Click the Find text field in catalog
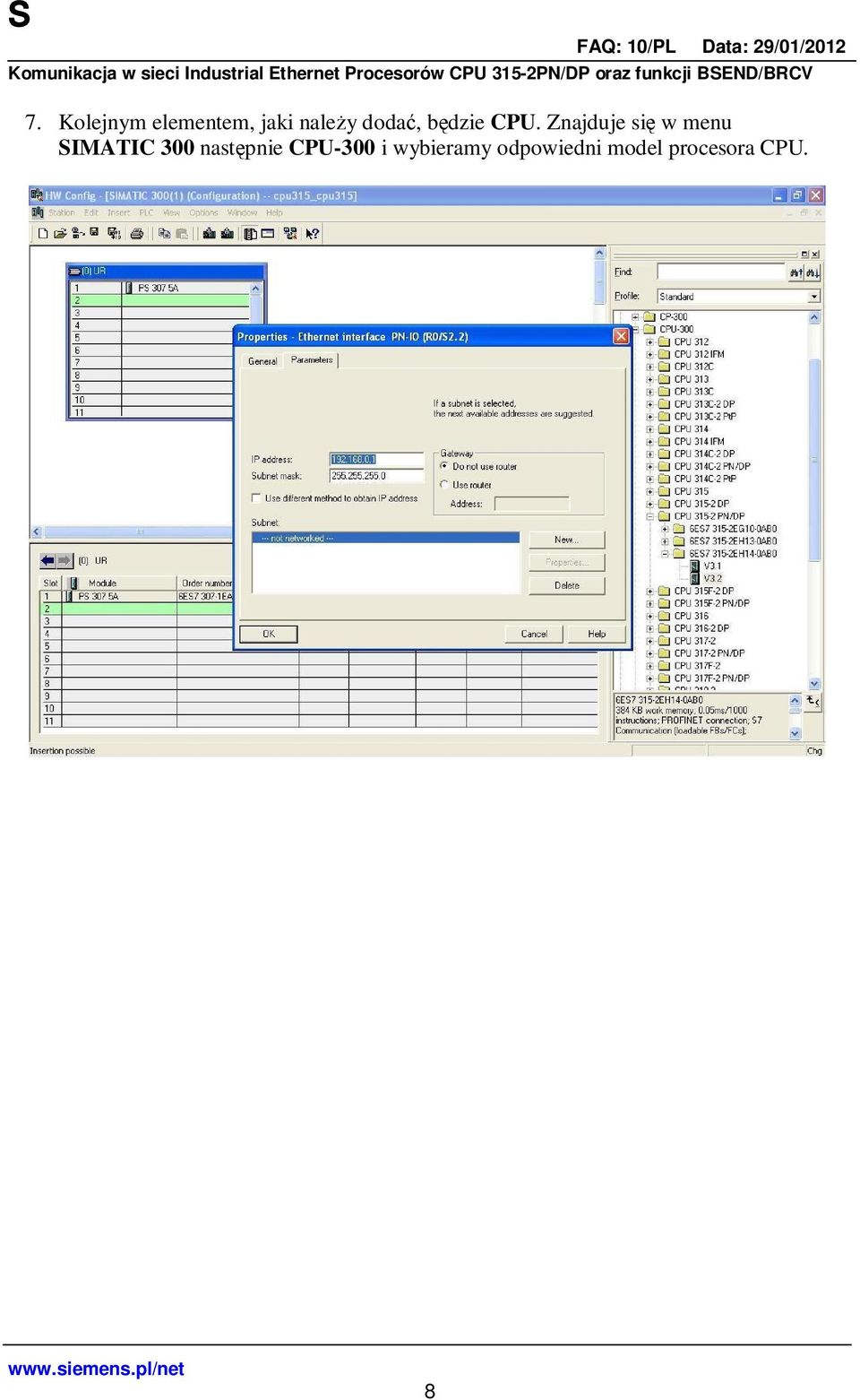This screenshot has width=860, height=1400. click(x=721, y=272)
